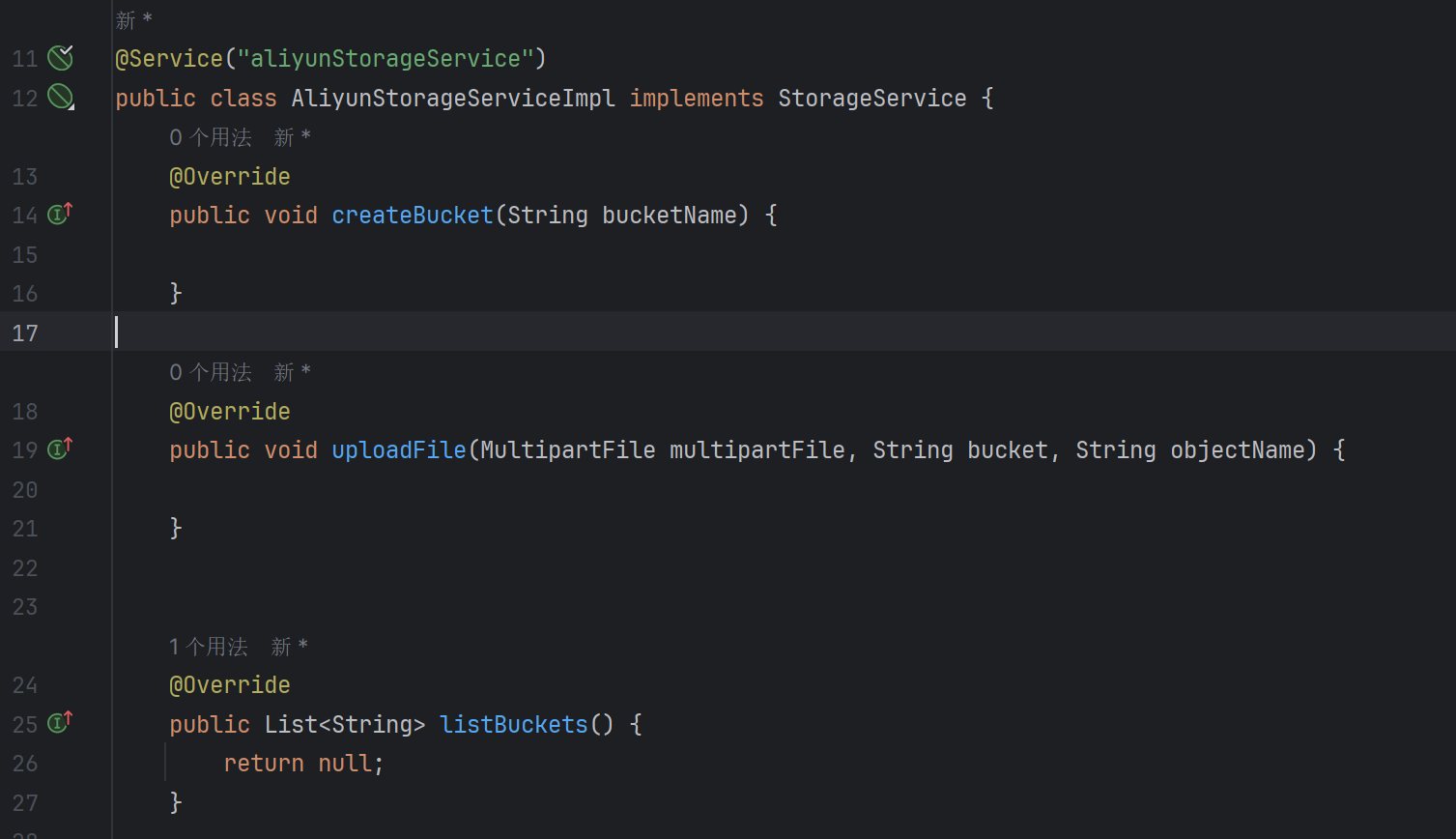Screen dimensions: 1456x839
Task: Click the void keyword before uploadFile
Action: tap(291, 450)
